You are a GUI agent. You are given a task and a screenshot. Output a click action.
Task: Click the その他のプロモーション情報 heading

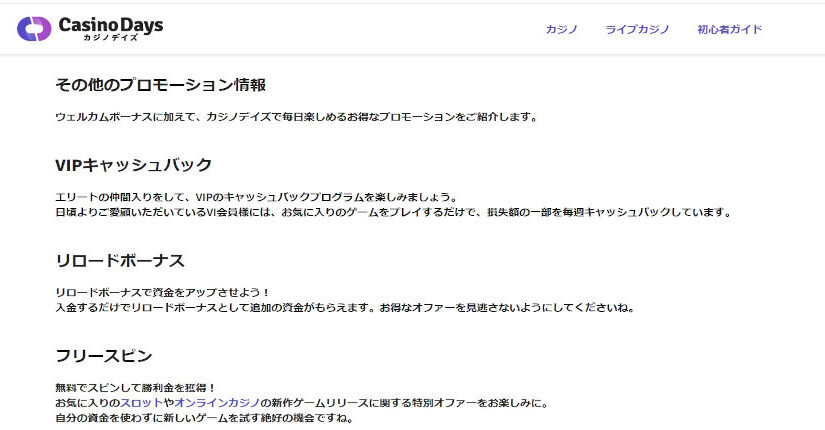click(160, 84)
